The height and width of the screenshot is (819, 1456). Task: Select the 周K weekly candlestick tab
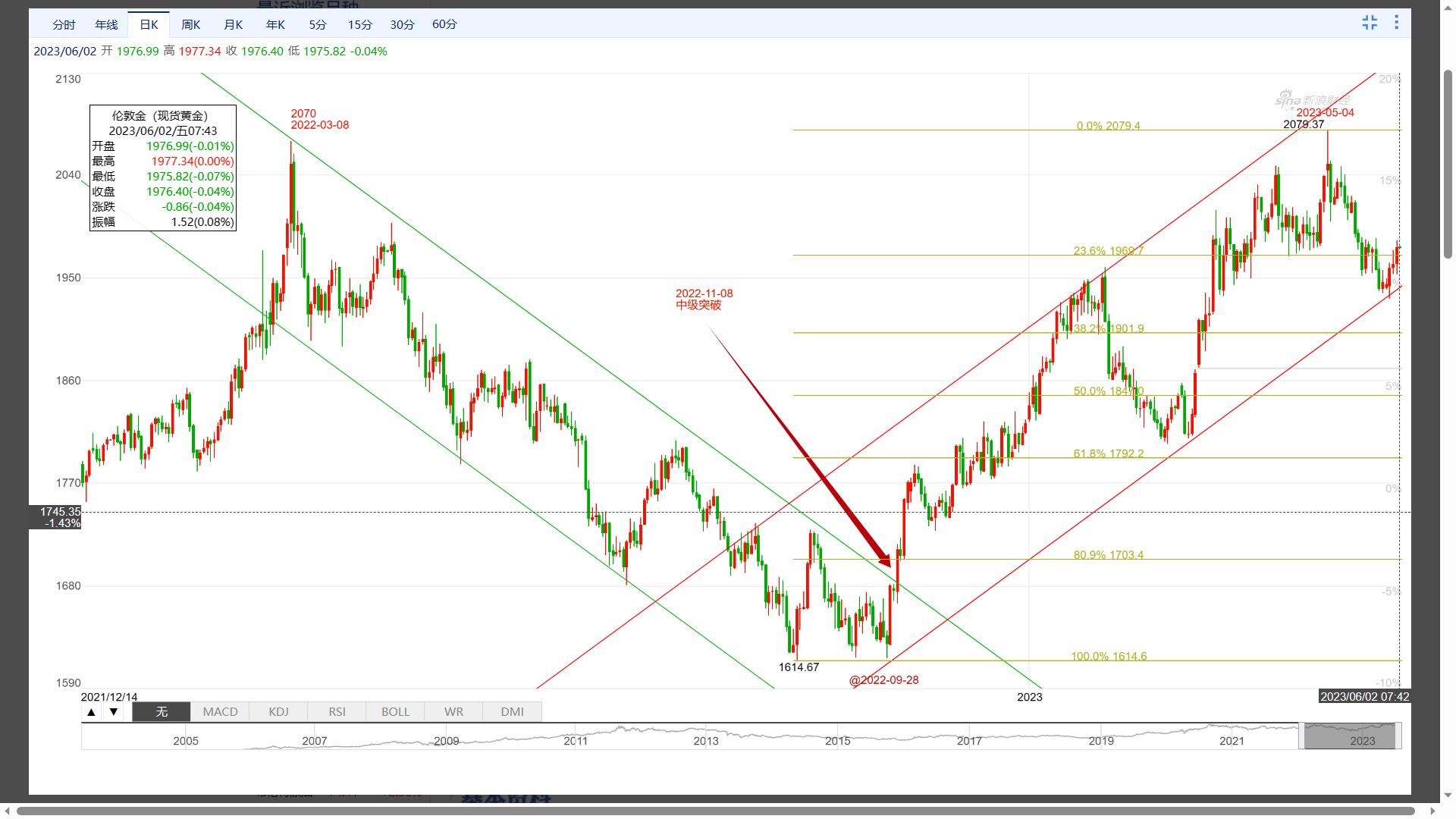click(191, 25)
